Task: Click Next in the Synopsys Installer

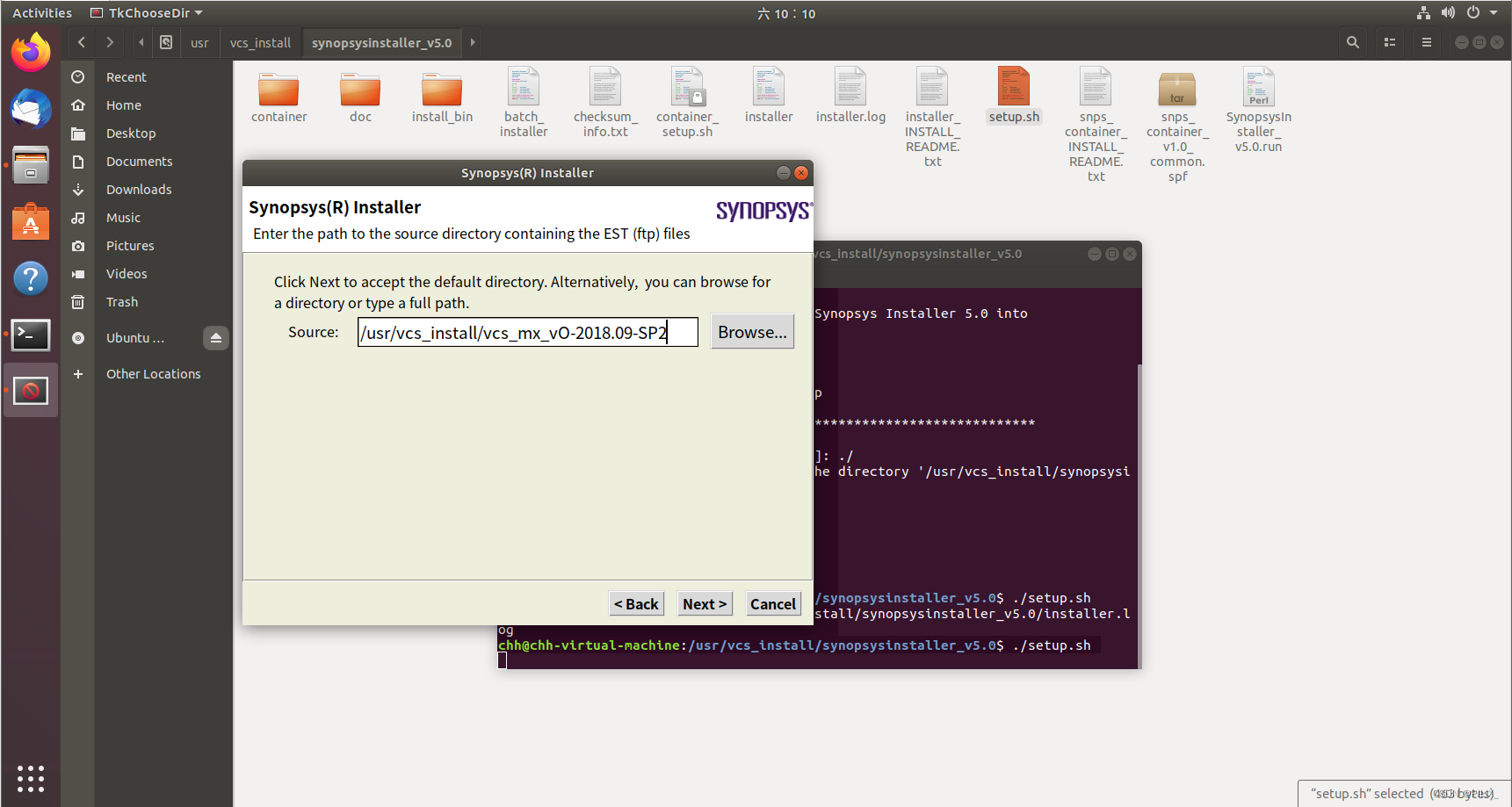Action: click(x=705, y=604)
